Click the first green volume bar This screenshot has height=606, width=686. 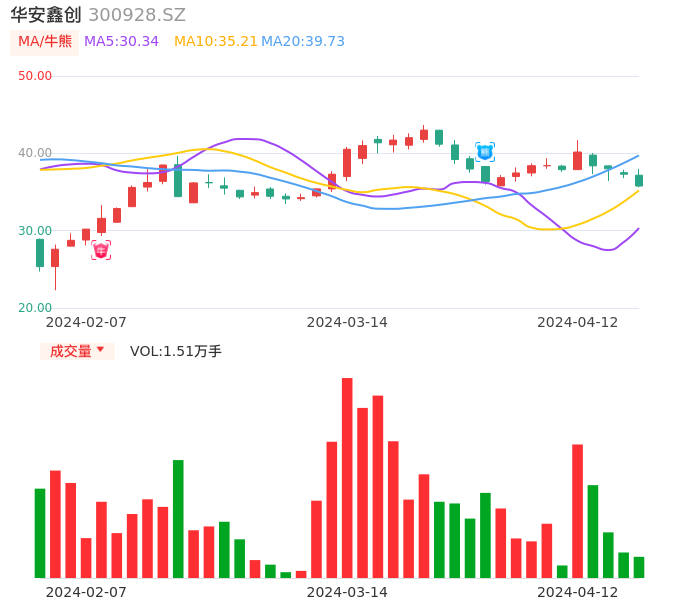click(x=40, y=533)
